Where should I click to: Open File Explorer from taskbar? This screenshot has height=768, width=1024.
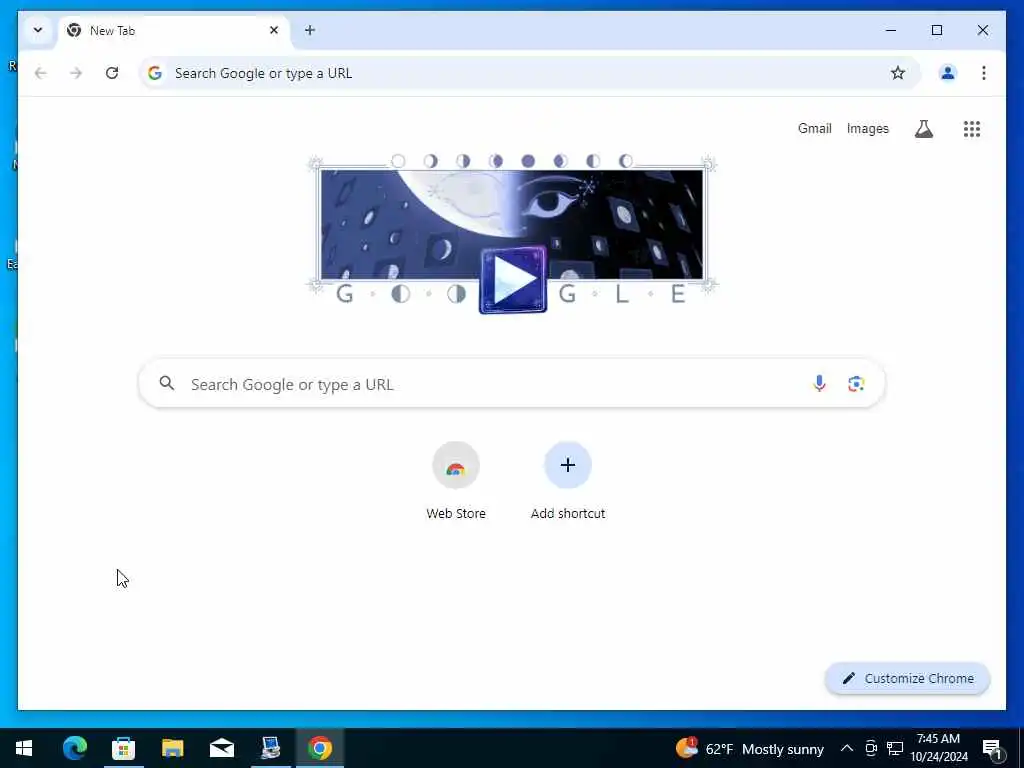172,748
